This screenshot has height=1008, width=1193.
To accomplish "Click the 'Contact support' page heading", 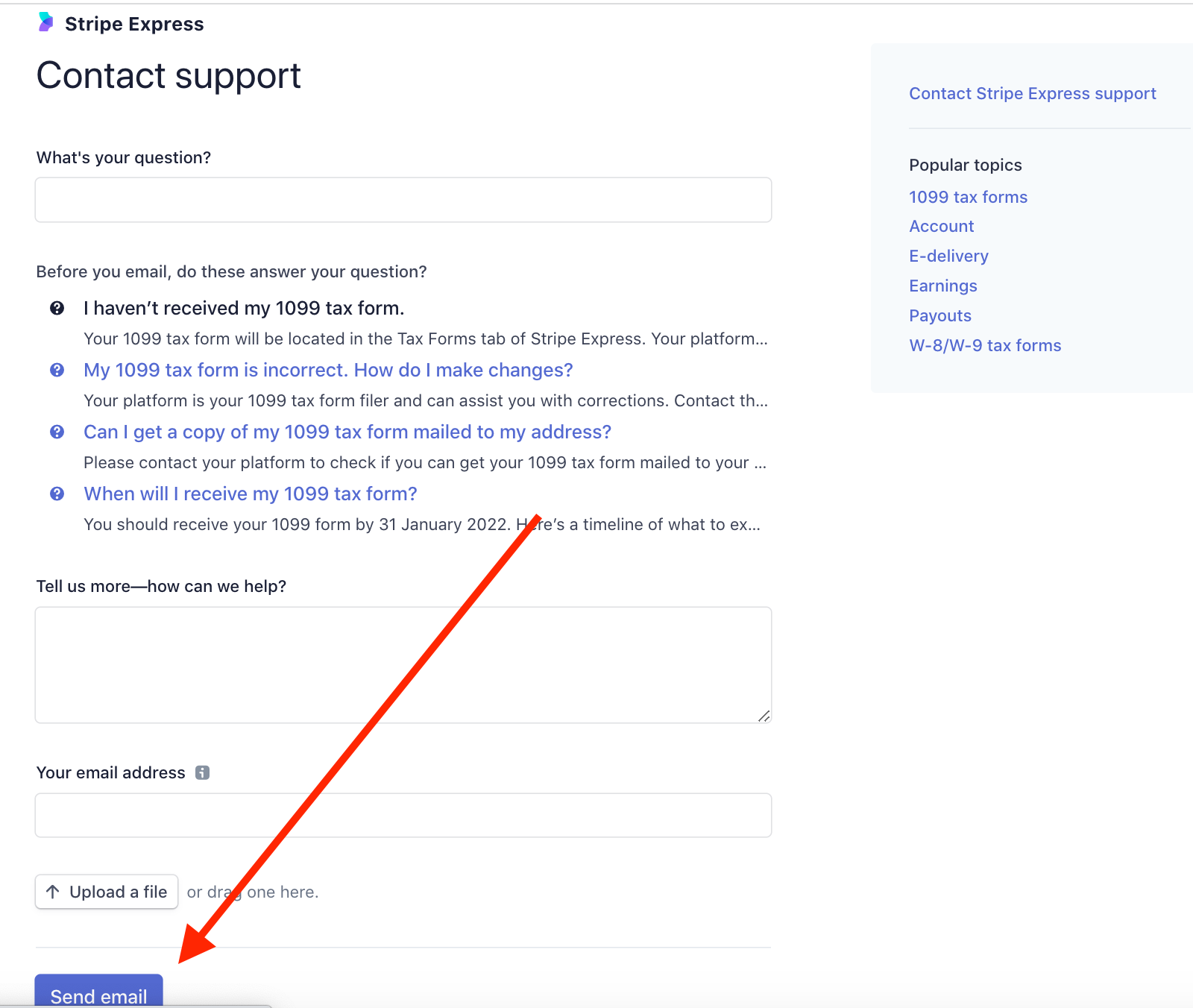I will pyautogui.click(x=169, y=75).
